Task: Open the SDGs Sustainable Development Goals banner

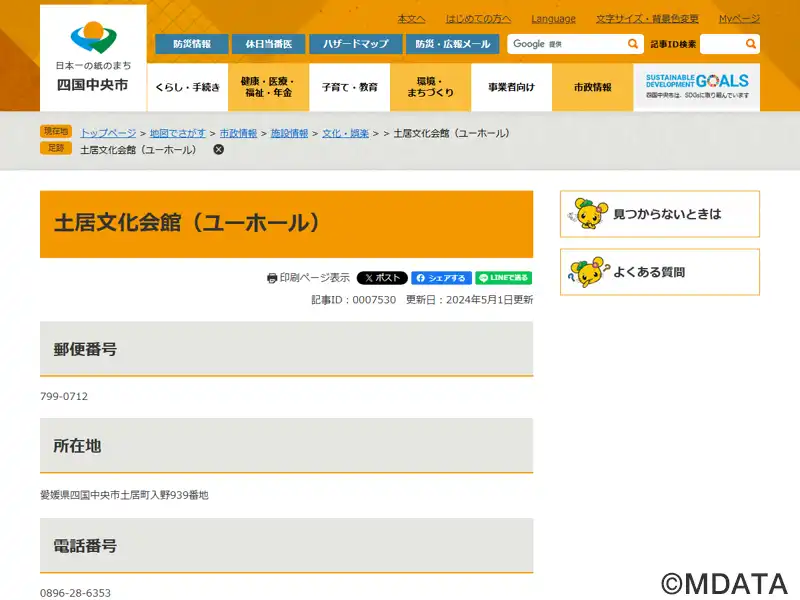Action: 696,87
